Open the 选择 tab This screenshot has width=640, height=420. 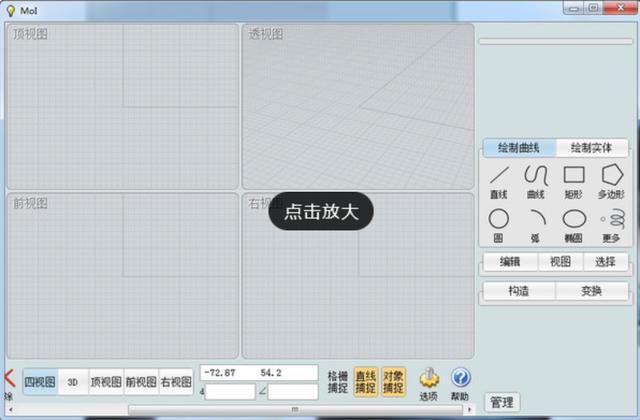pyautogui.click(x=605, y=262)
